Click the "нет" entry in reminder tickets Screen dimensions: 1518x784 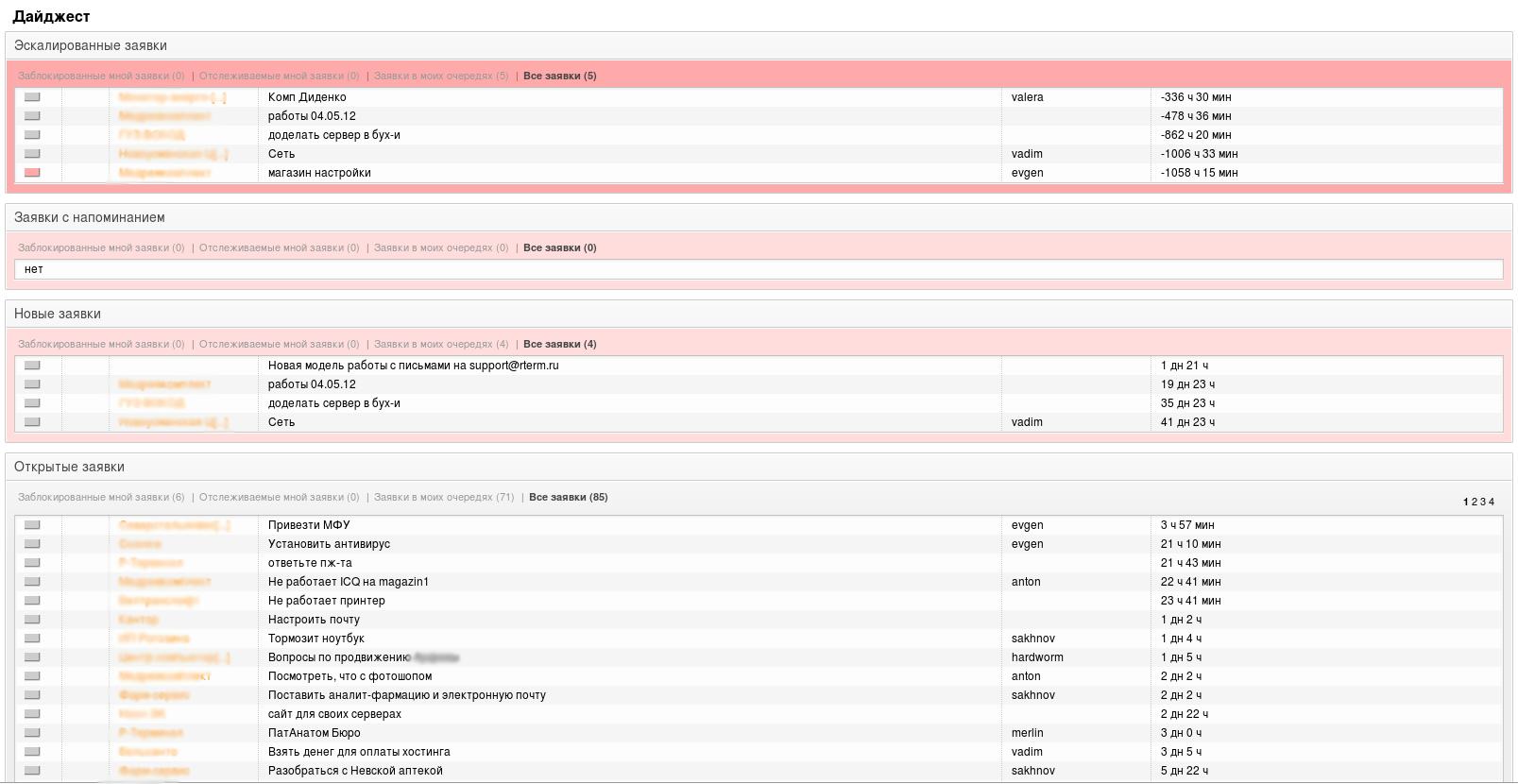point(34,269)
